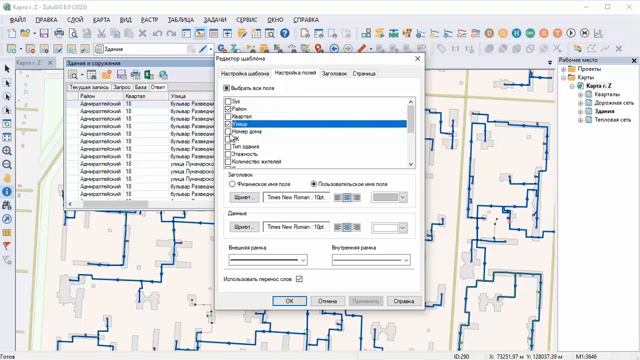This screenshot has width=640, height=360.
Task: Select the Zoom In magnifier tool
Action: 7,151
